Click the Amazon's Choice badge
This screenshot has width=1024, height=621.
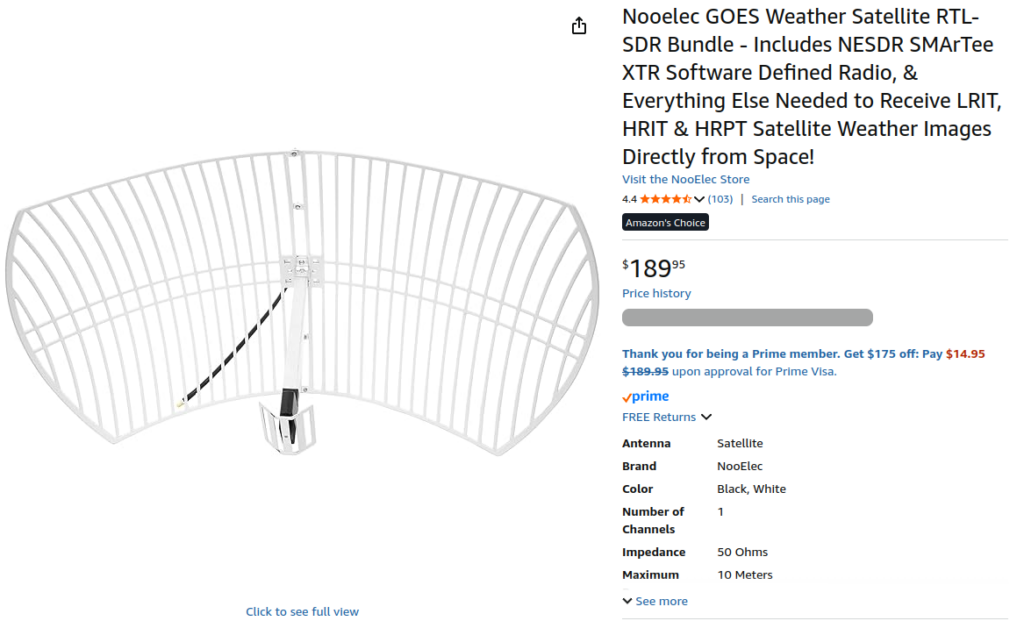pos(665,223)
